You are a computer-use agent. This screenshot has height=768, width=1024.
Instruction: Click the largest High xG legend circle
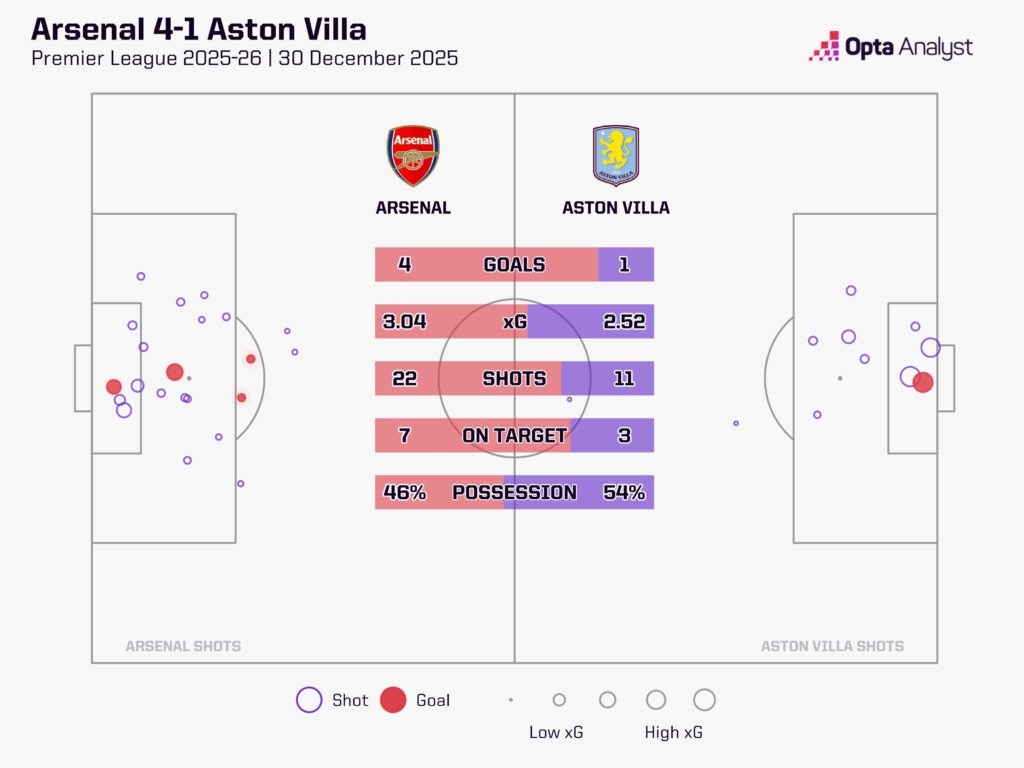tap(704, 699)
